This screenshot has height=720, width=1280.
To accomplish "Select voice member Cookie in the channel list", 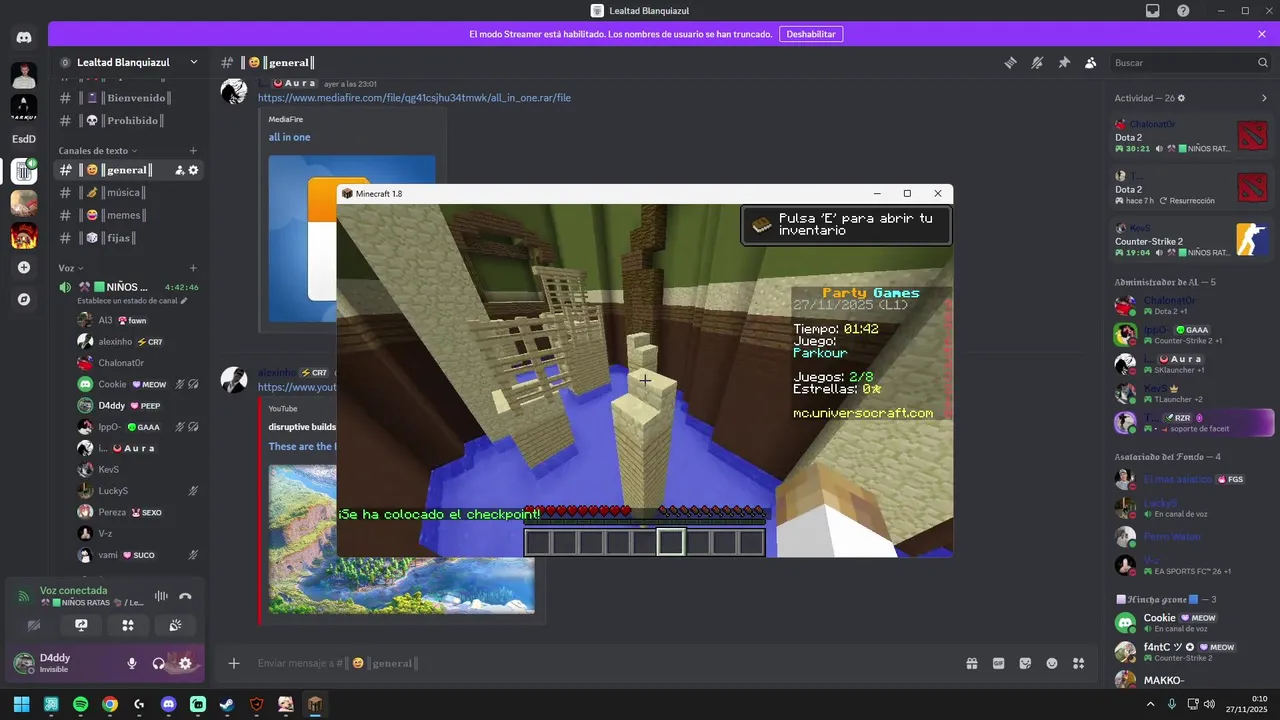I will point(139,384).
